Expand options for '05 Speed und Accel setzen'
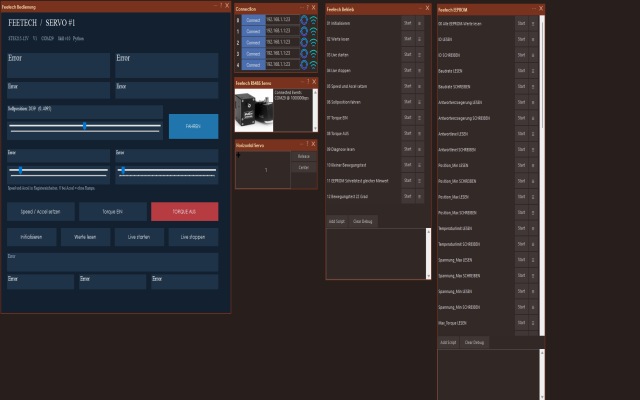640x400 pixels. pyautogui.click(x=419, y=87)
